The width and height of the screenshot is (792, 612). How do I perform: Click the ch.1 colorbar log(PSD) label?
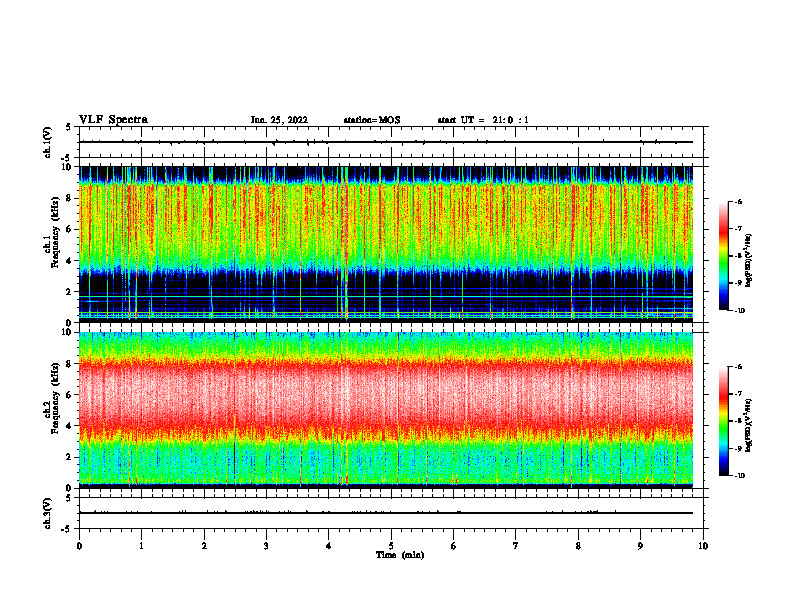point(749,260)
